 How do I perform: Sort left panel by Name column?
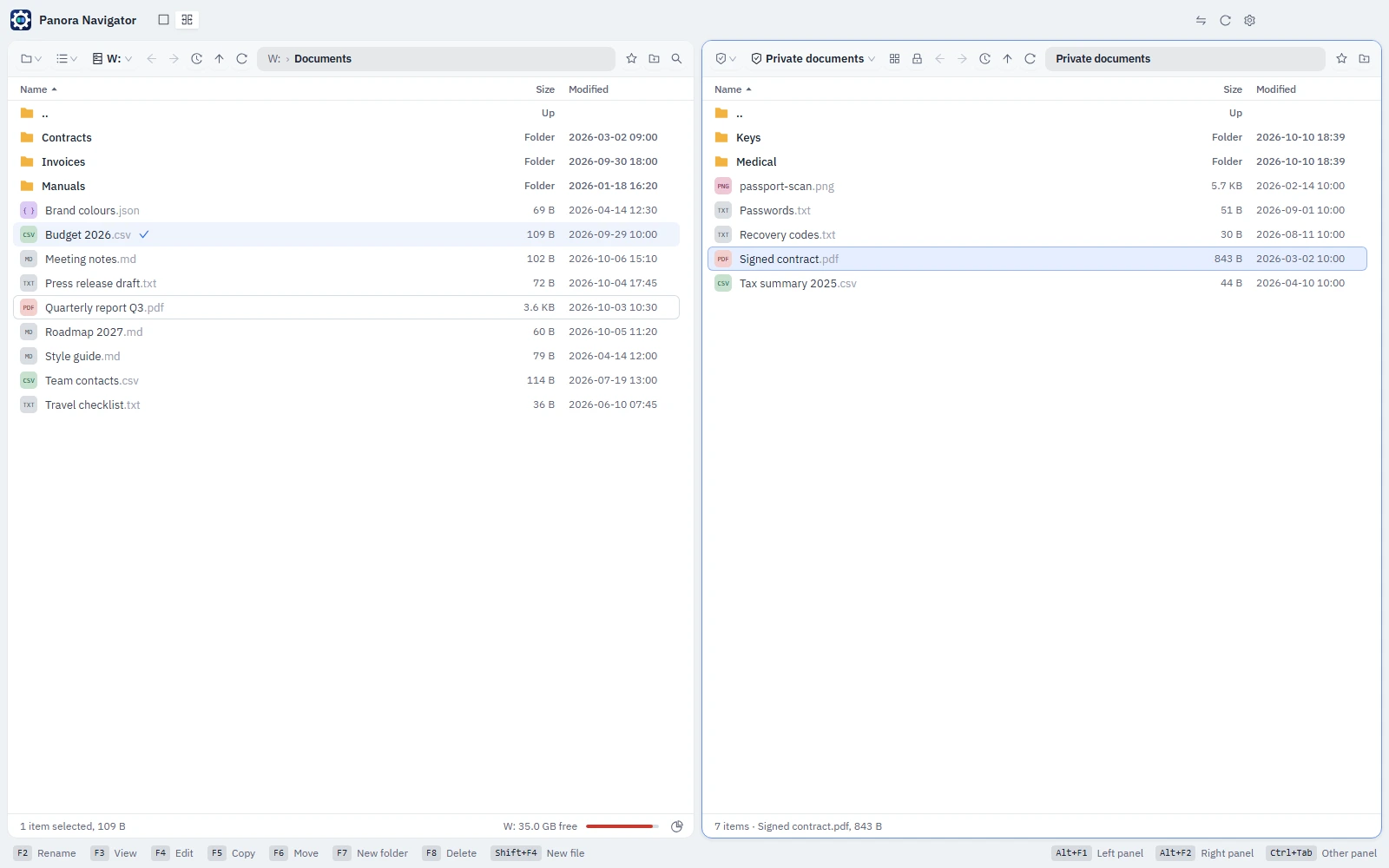pyautogui.click(x=38, y=89)
